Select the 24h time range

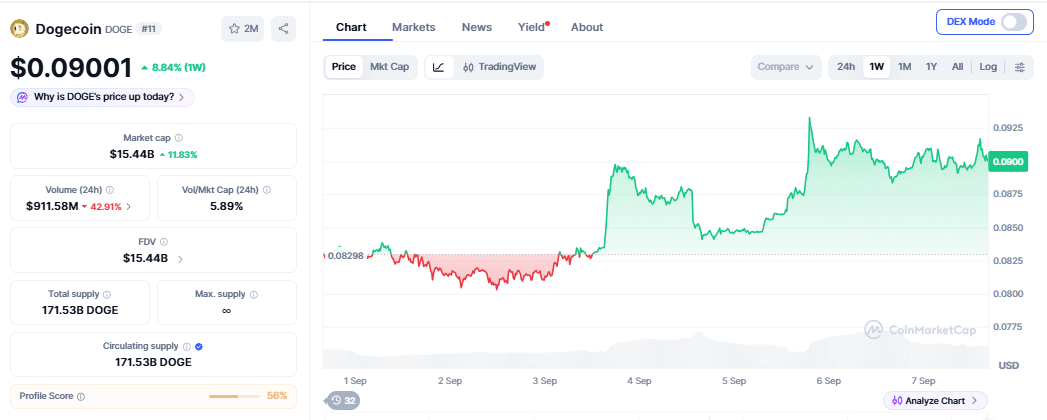coord(846,67)
